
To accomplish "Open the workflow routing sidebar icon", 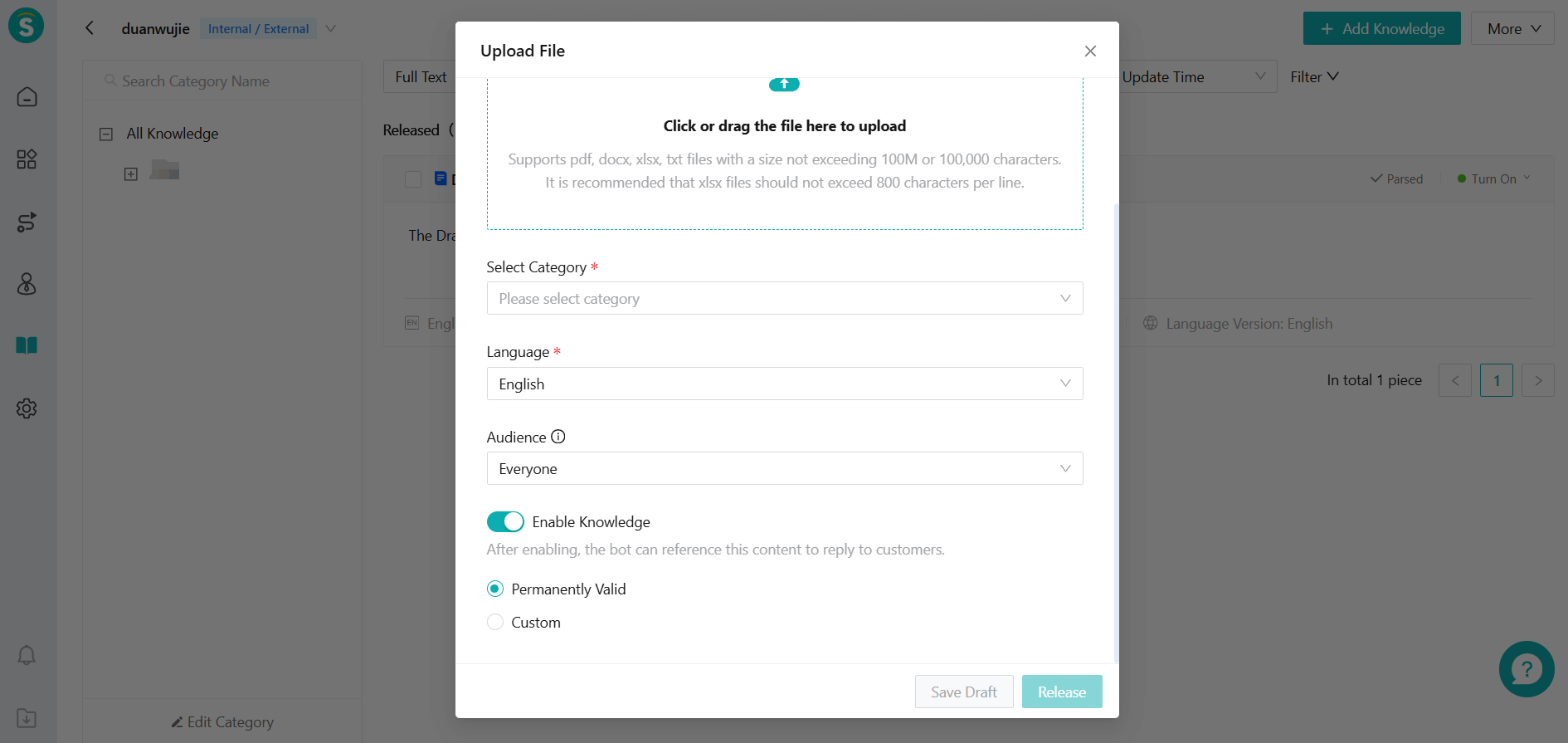I will [27, 222].
